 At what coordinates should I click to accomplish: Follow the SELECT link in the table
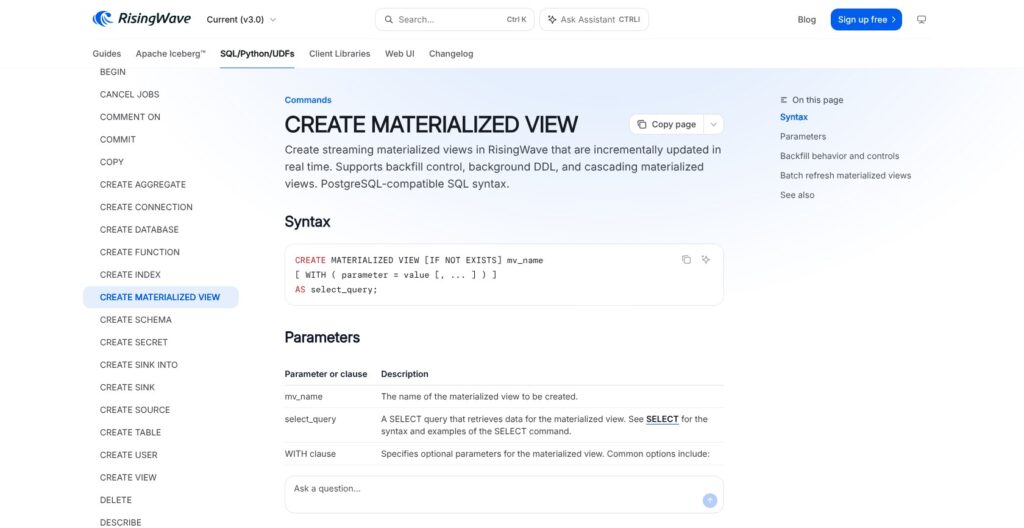click(662, 419)
